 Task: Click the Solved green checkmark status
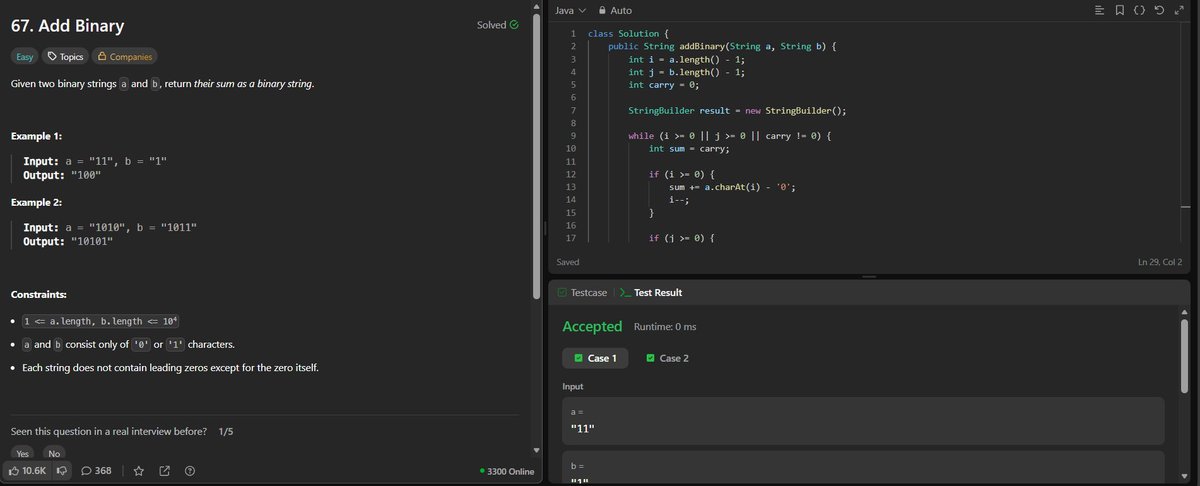[x=498, y=25]
